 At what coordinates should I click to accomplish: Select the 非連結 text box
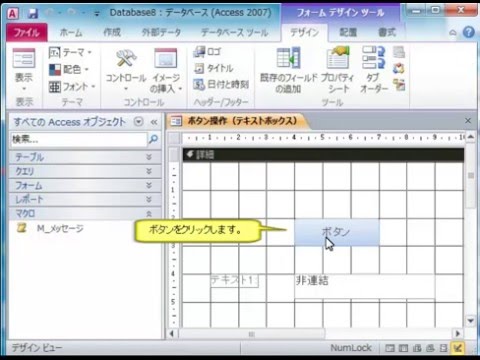pyautogui.click(x=365, y=286)
